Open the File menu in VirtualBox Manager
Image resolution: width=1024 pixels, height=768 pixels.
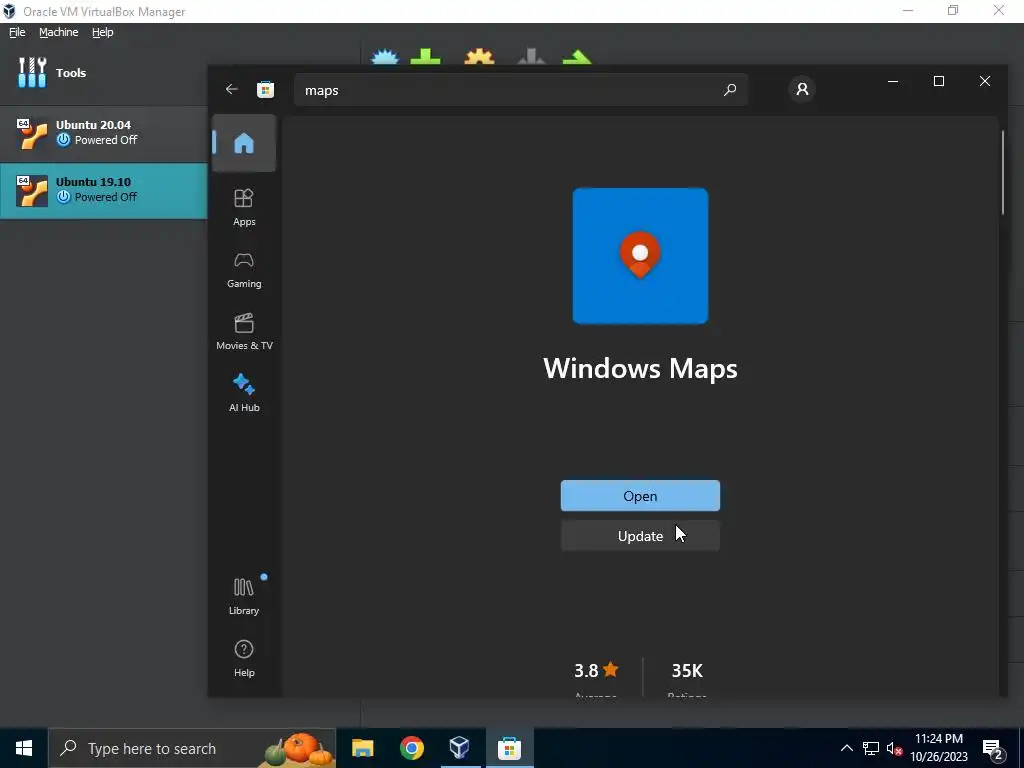(17, 32)
